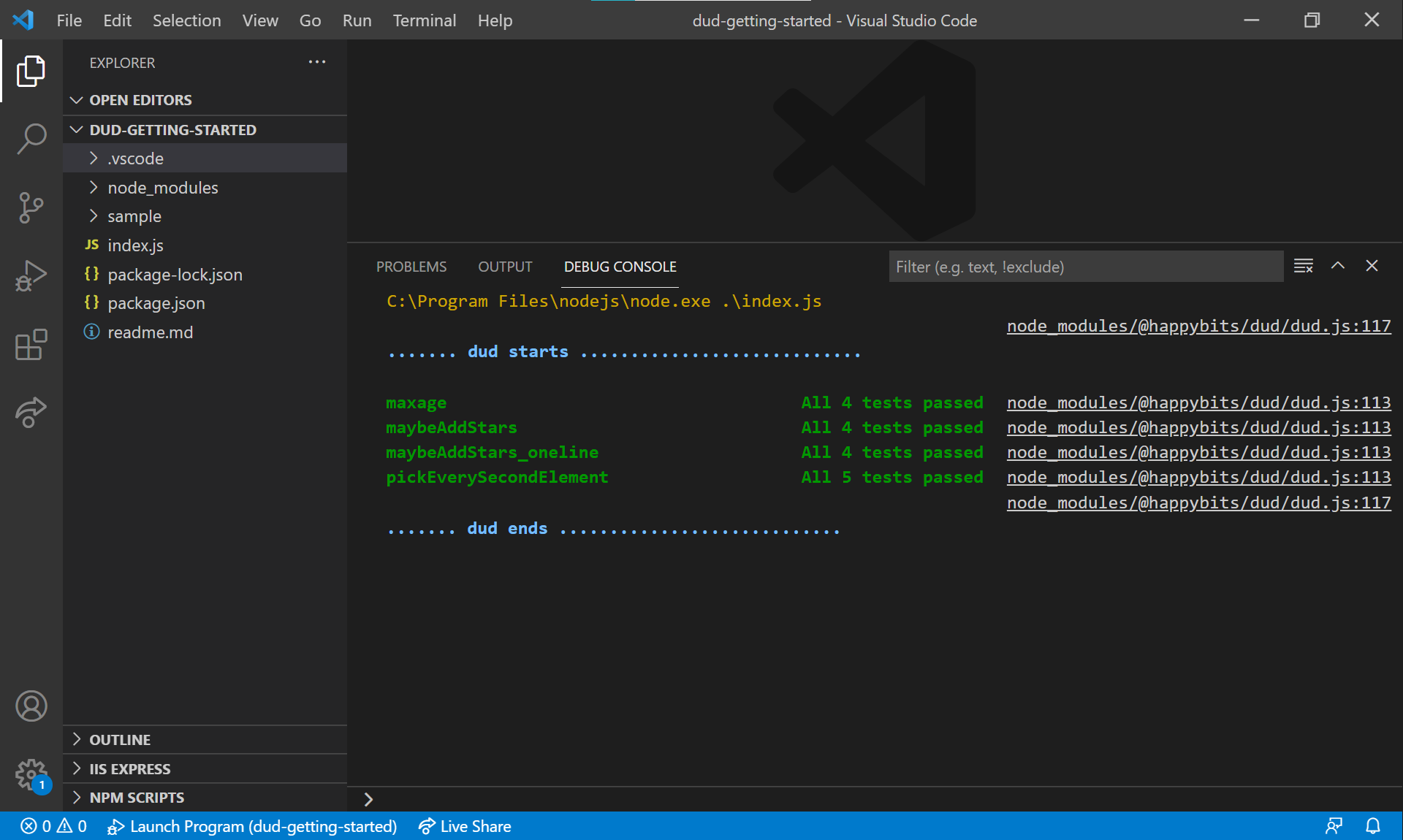This screenshot has width=1403, height=840.
Task: Toggle panel size with the maximize chevron
Action: pyautogui.click(x=1337, y=266)
